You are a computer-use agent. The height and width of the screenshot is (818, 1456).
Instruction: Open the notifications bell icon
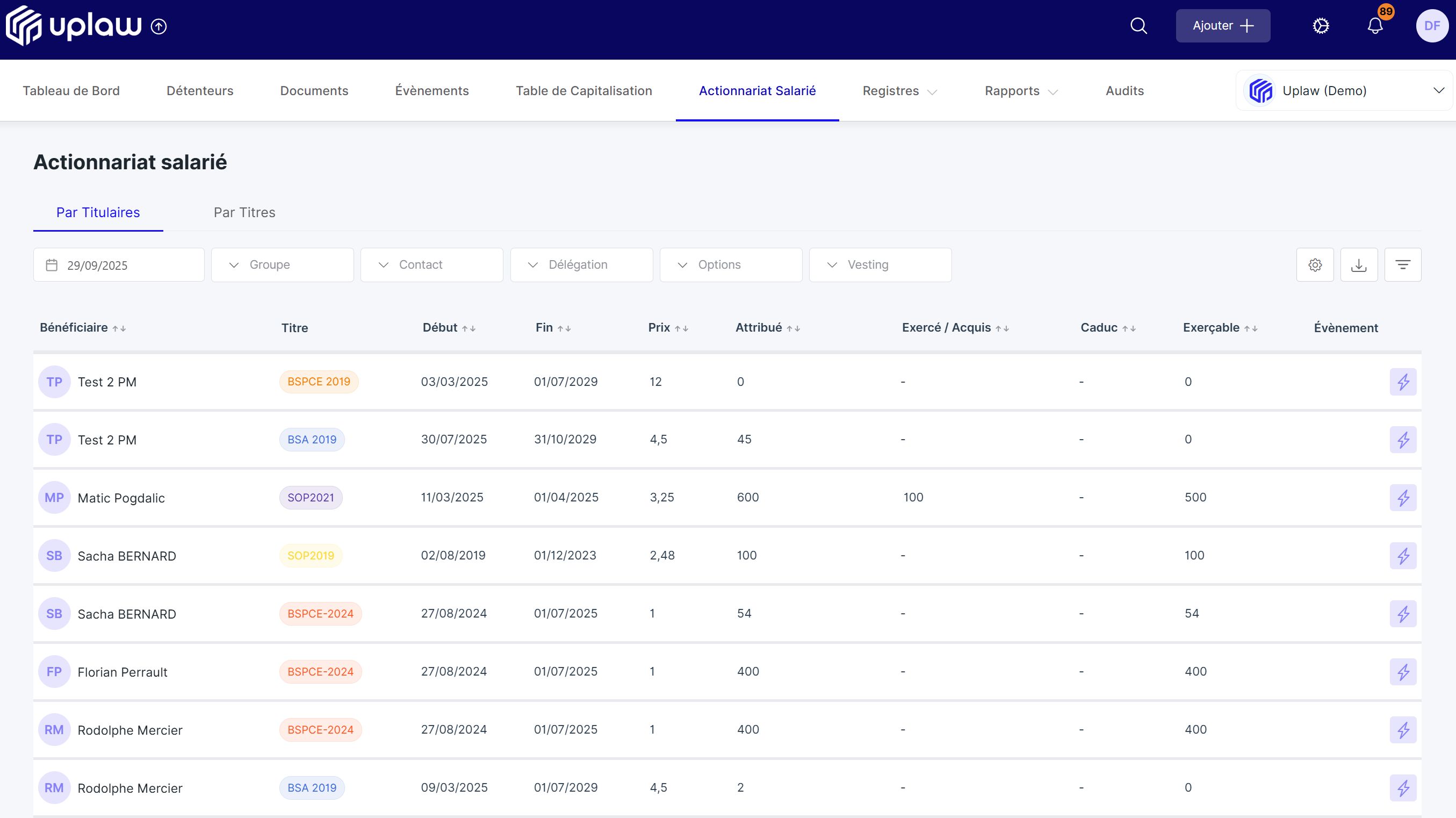point(1375,26)
